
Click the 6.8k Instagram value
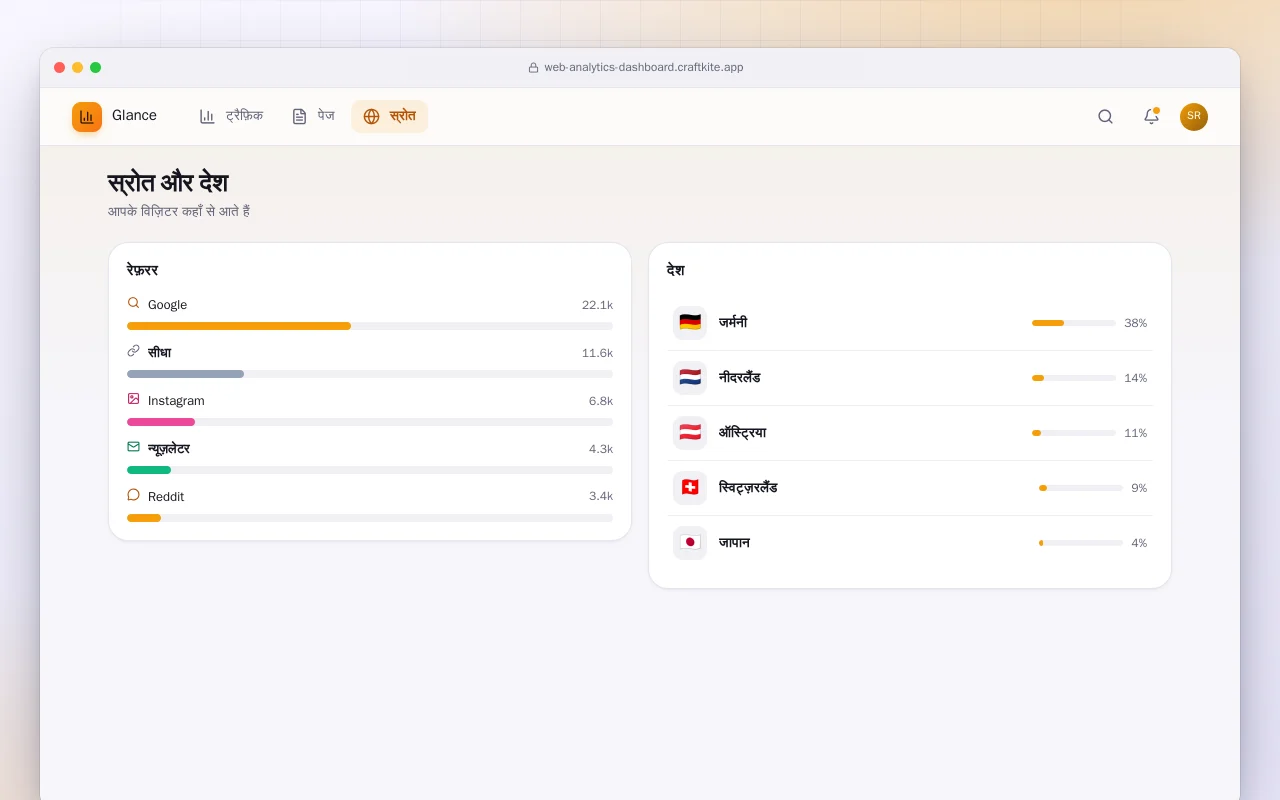tap(601, 401)
